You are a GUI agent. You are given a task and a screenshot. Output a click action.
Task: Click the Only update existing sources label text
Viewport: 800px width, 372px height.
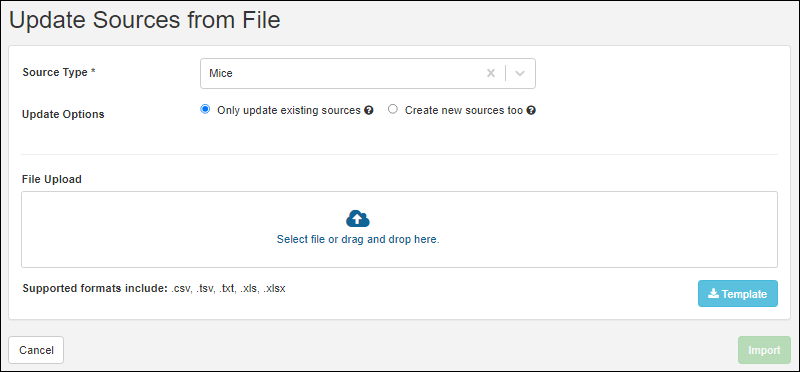289,110
